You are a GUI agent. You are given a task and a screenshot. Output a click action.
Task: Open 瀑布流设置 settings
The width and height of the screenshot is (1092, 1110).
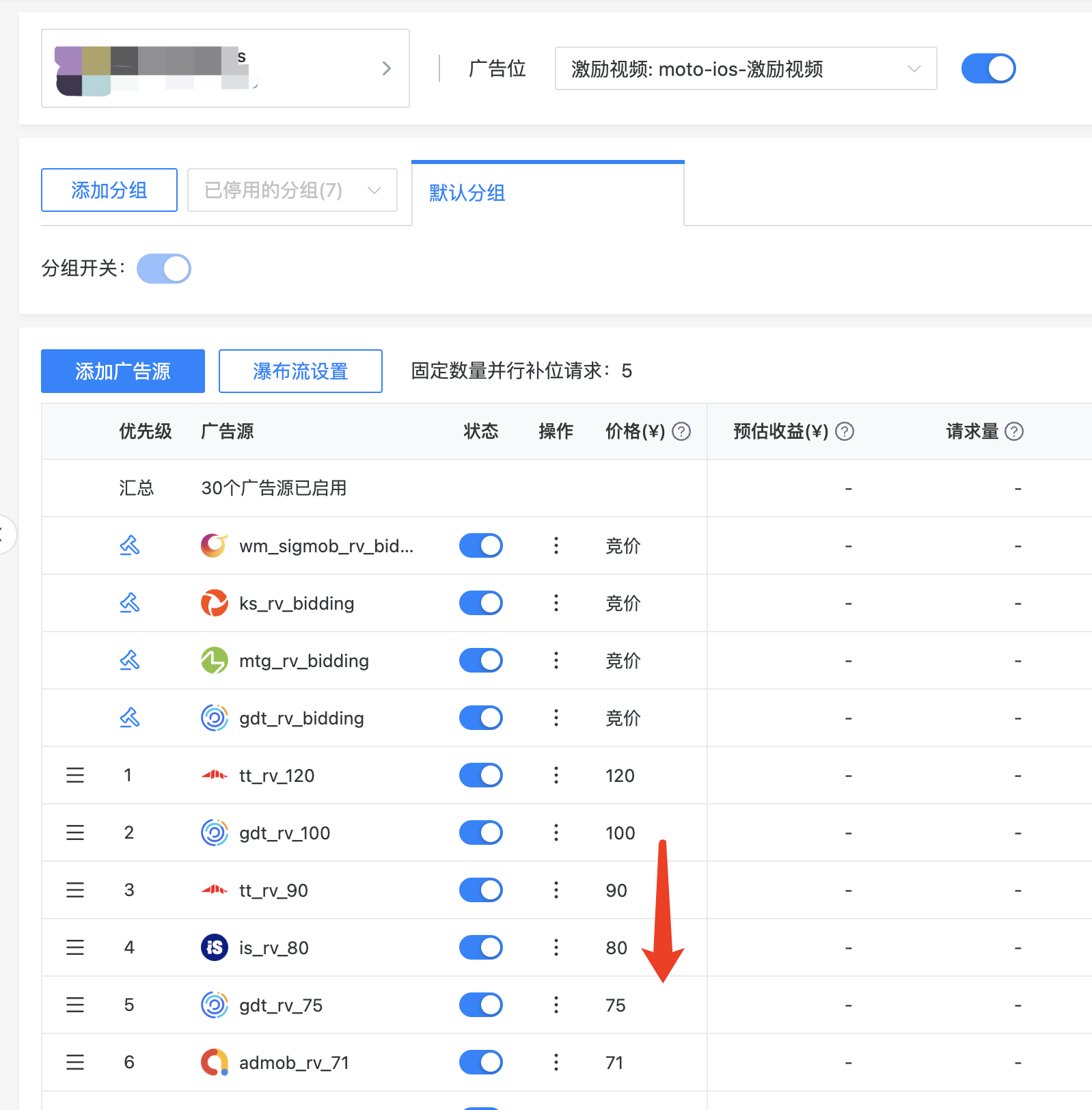pyautogui.click(x=301, y=371)
